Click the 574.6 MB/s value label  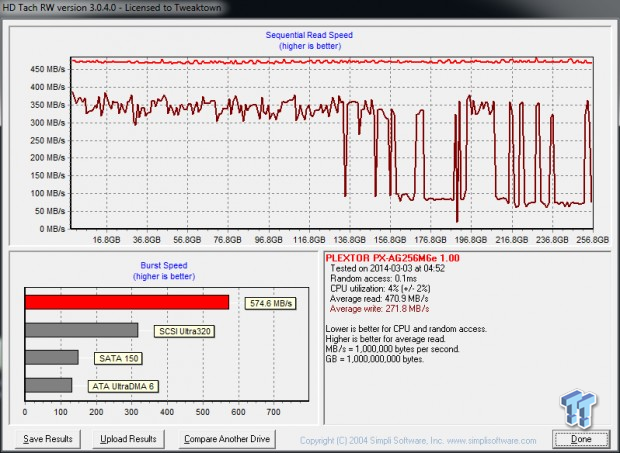point(270,303)
